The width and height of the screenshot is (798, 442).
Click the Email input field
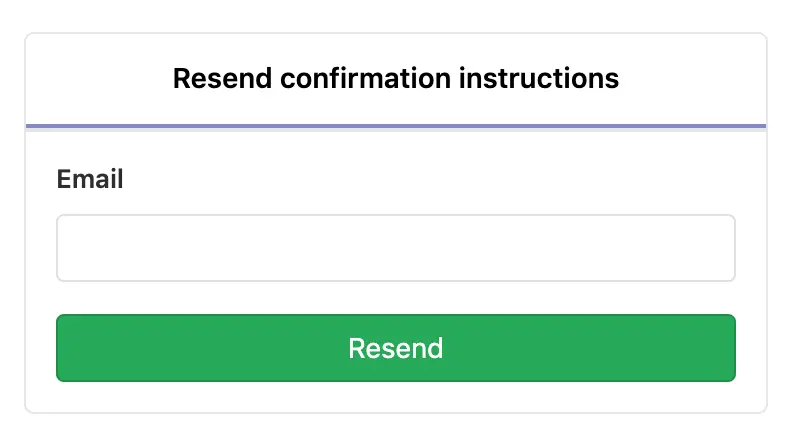click(x=395, y=248)
